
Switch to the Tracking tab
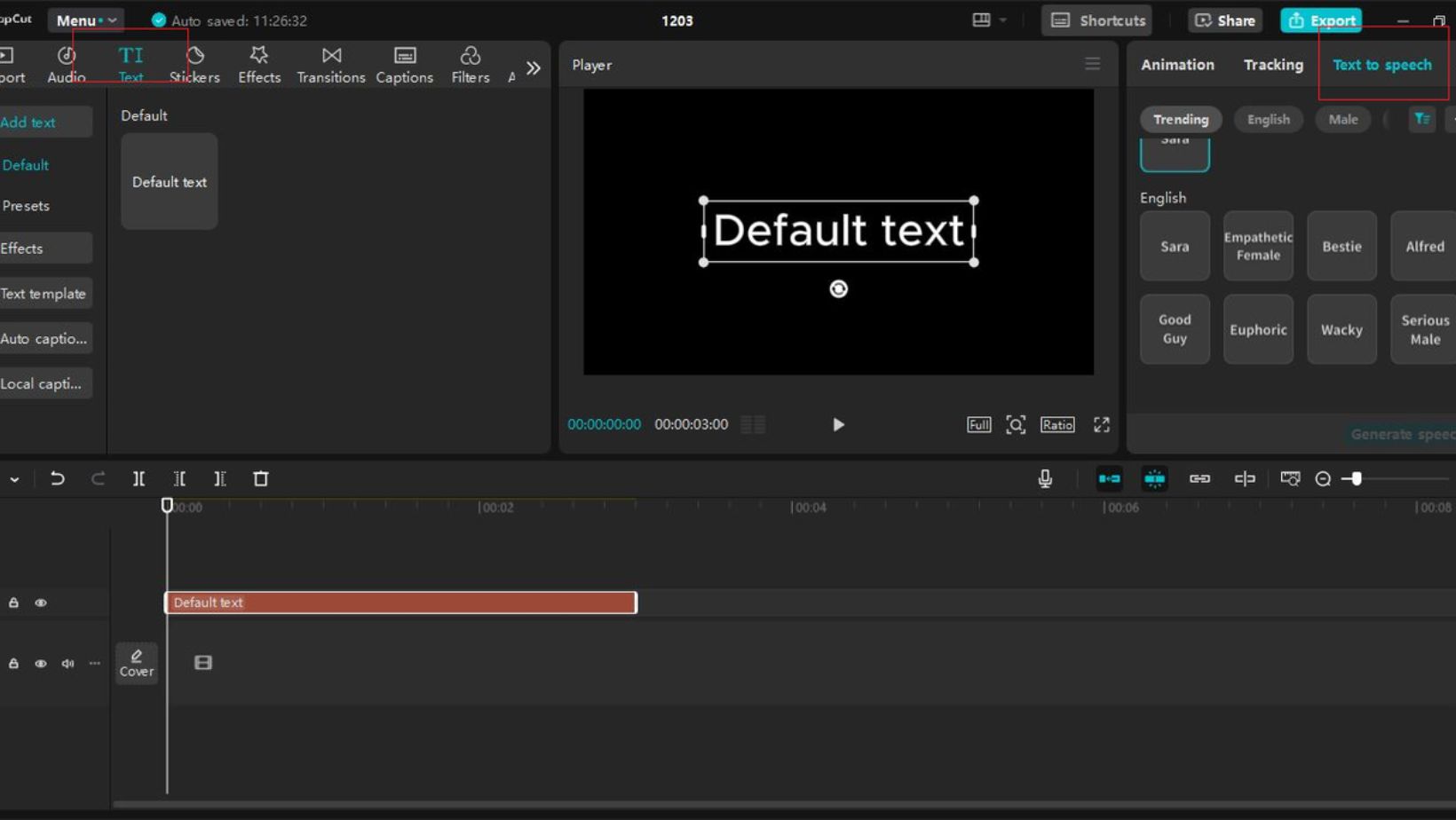(1273, 65)
